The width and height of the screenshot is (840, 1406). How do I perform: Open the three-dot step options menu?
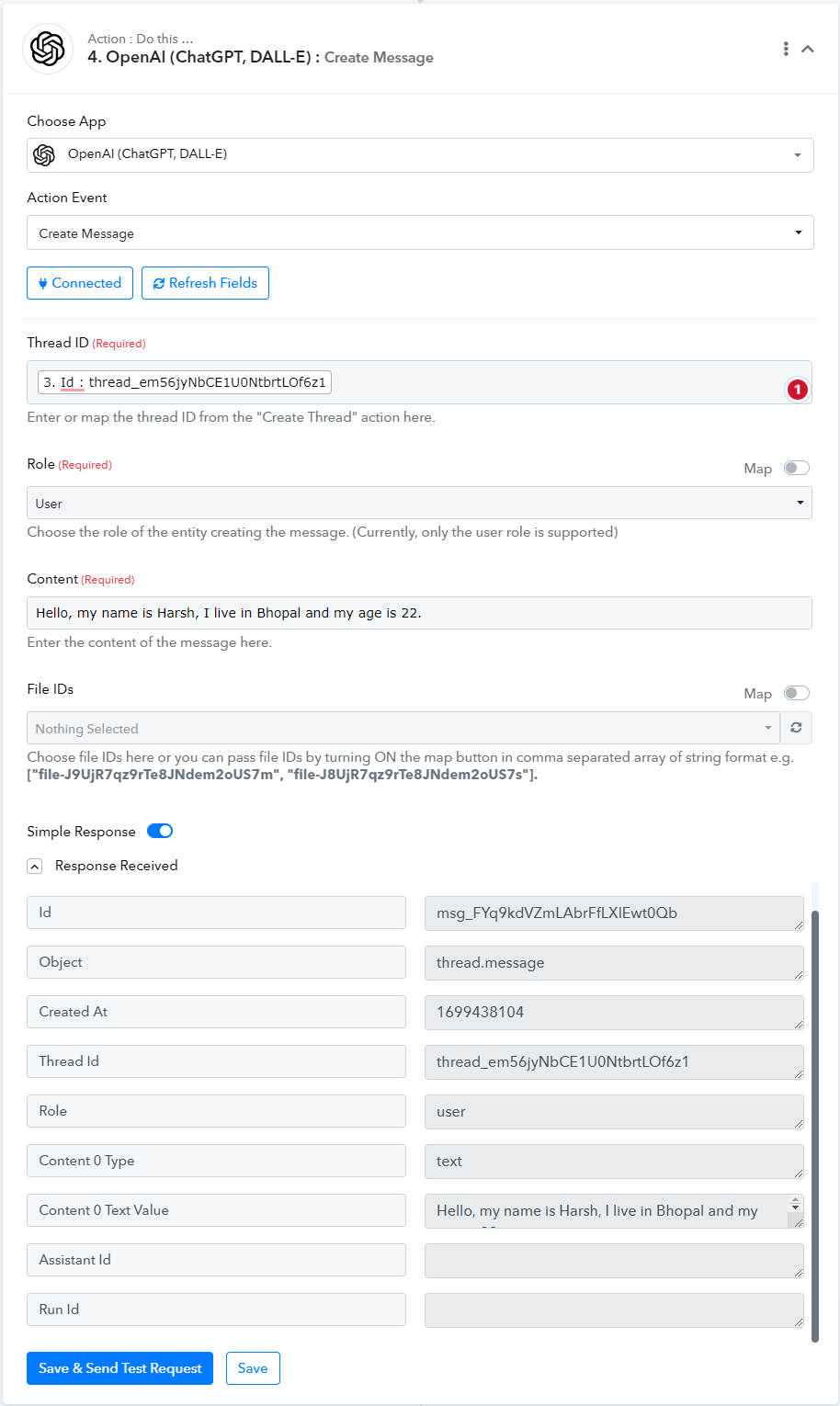coord(786,49)
